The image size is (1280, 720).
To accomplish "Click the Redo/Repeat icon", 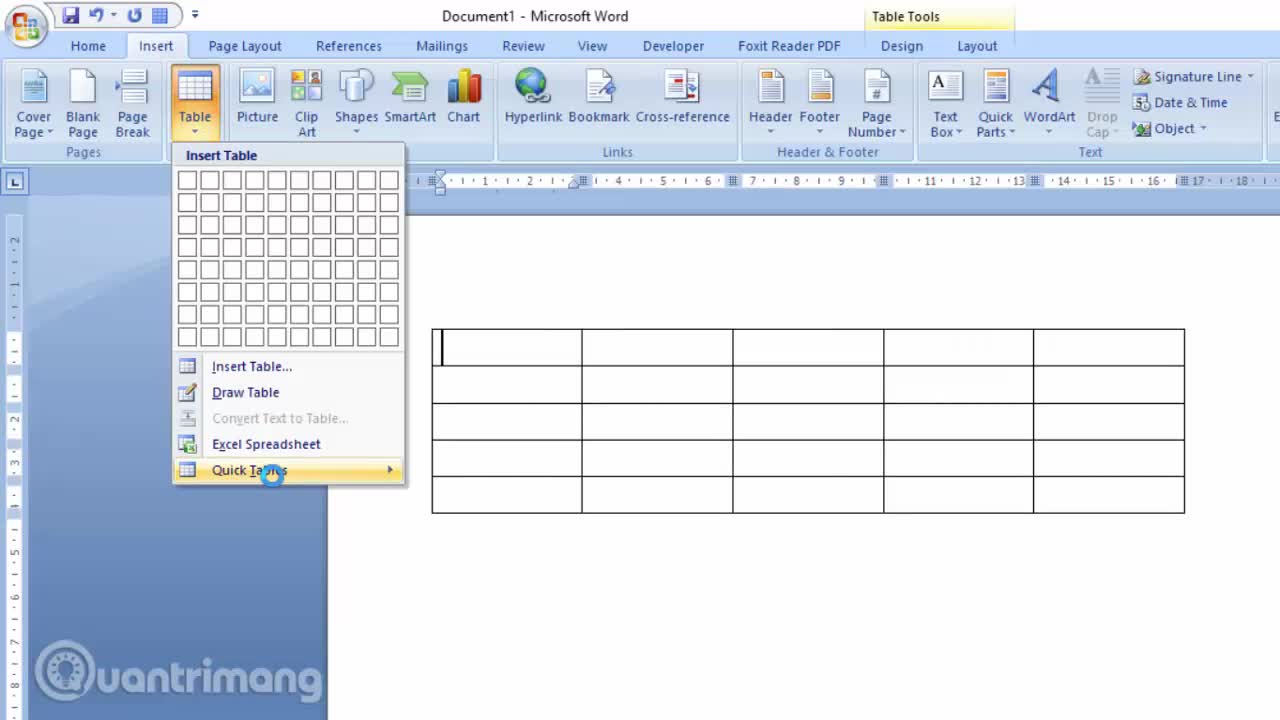I will click(x=135, y=15).
